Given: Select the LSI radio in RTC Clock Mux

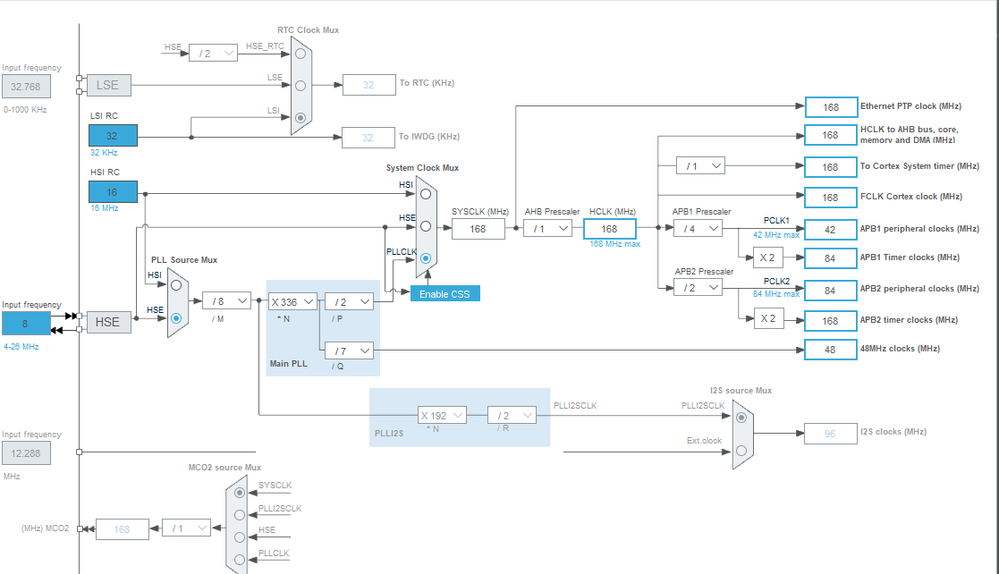Looking at the screenshot, I should click(300, 118).
